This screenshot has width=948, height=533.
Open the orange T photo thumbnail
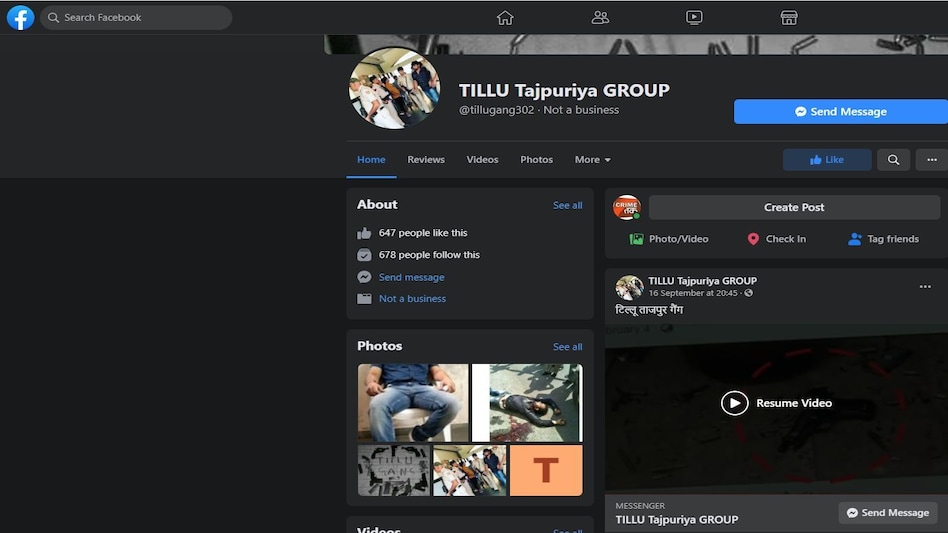546,471
